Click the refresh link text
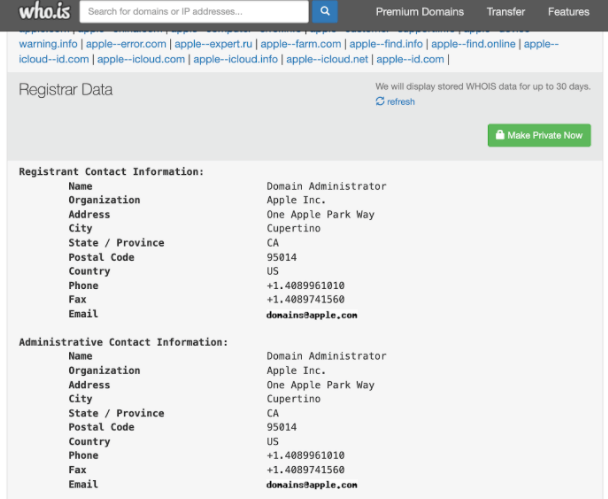 tap(401, 102)
